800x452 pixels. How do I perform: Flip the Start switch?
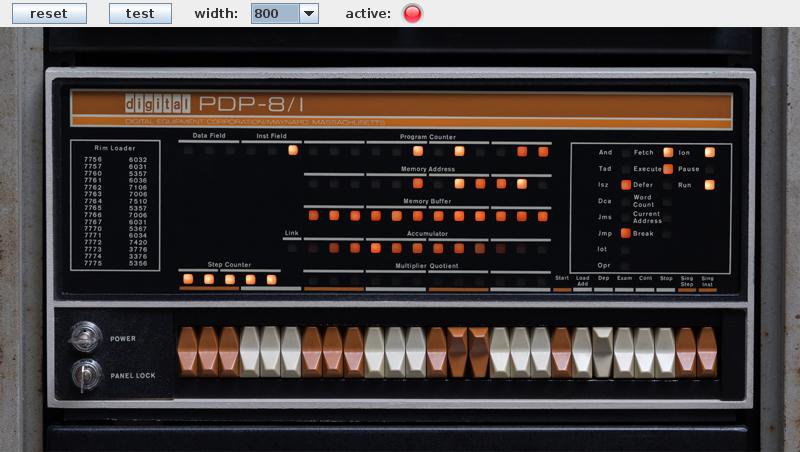click(561, 352)
